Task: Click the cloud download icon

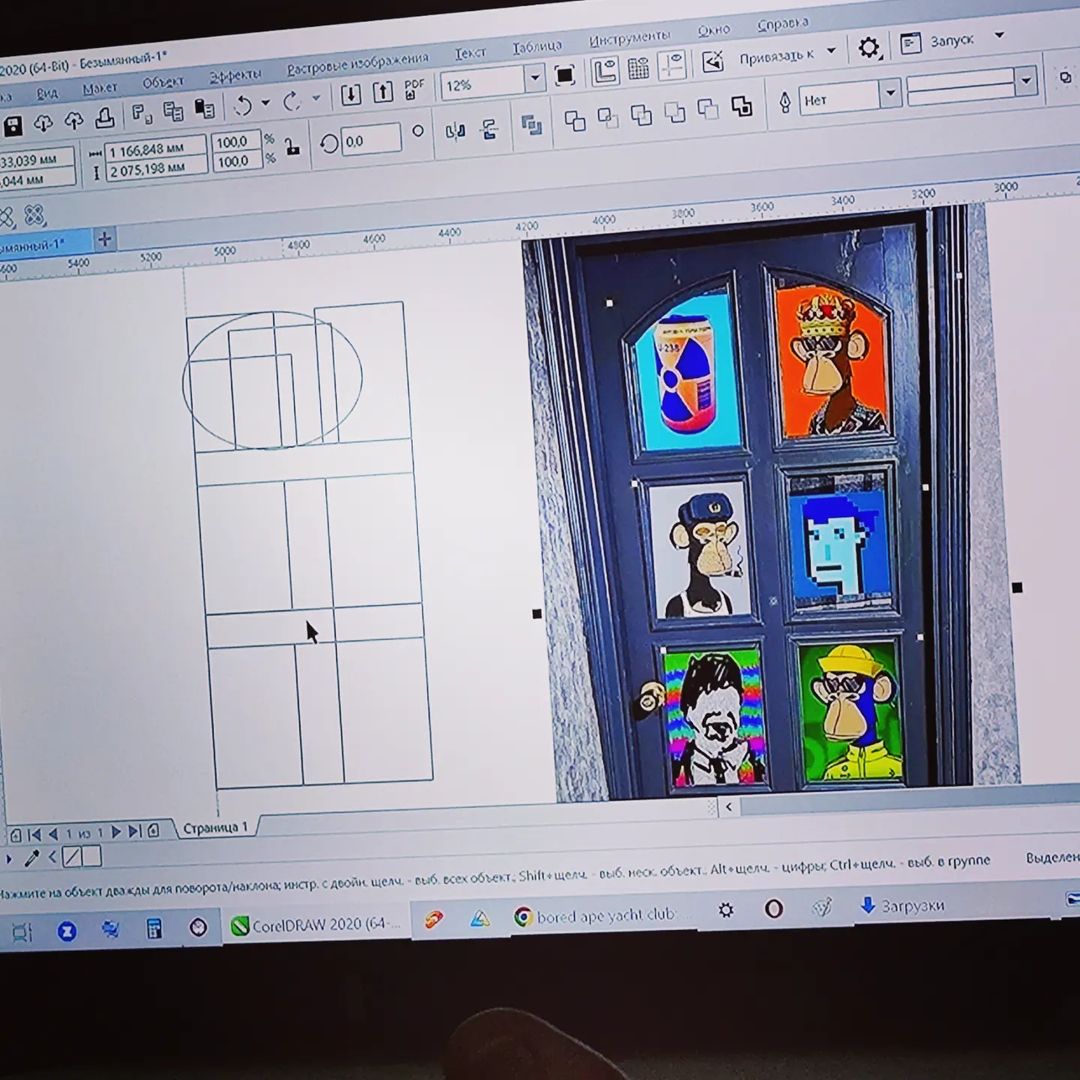Action: [43, 123]
